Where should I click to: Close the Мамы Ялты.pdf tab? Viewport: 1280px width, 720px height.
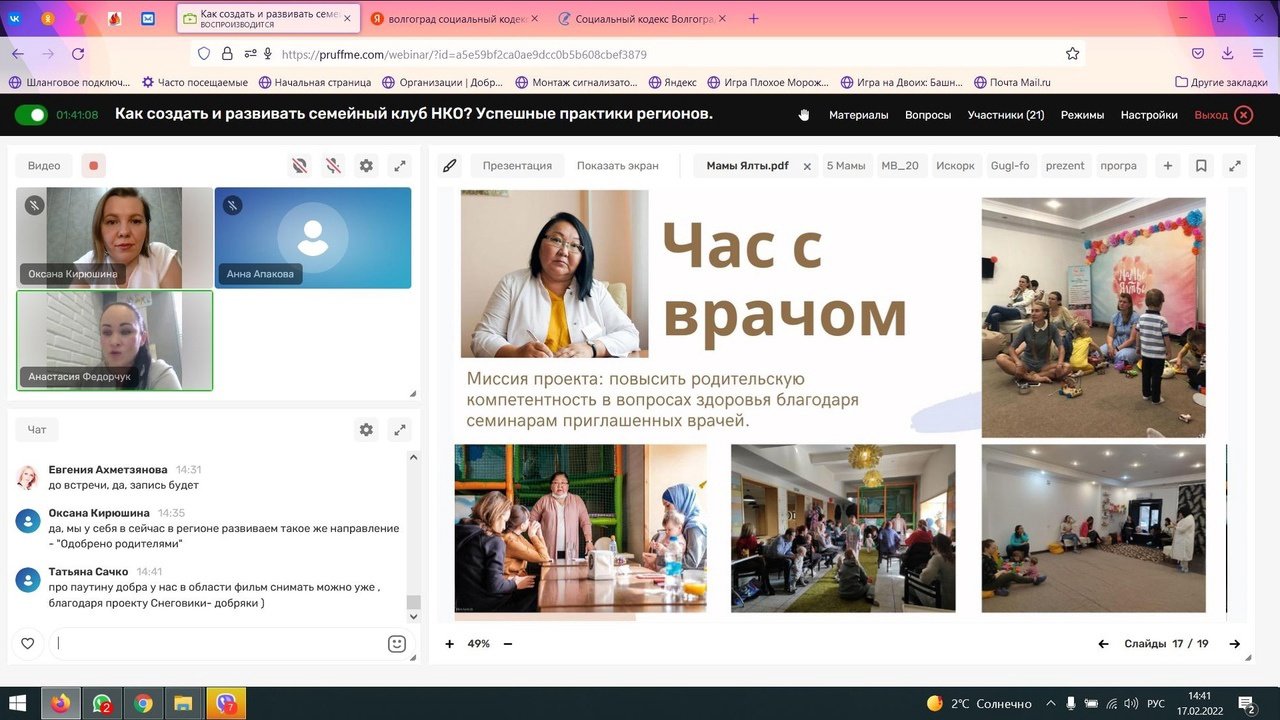[807, 166]
